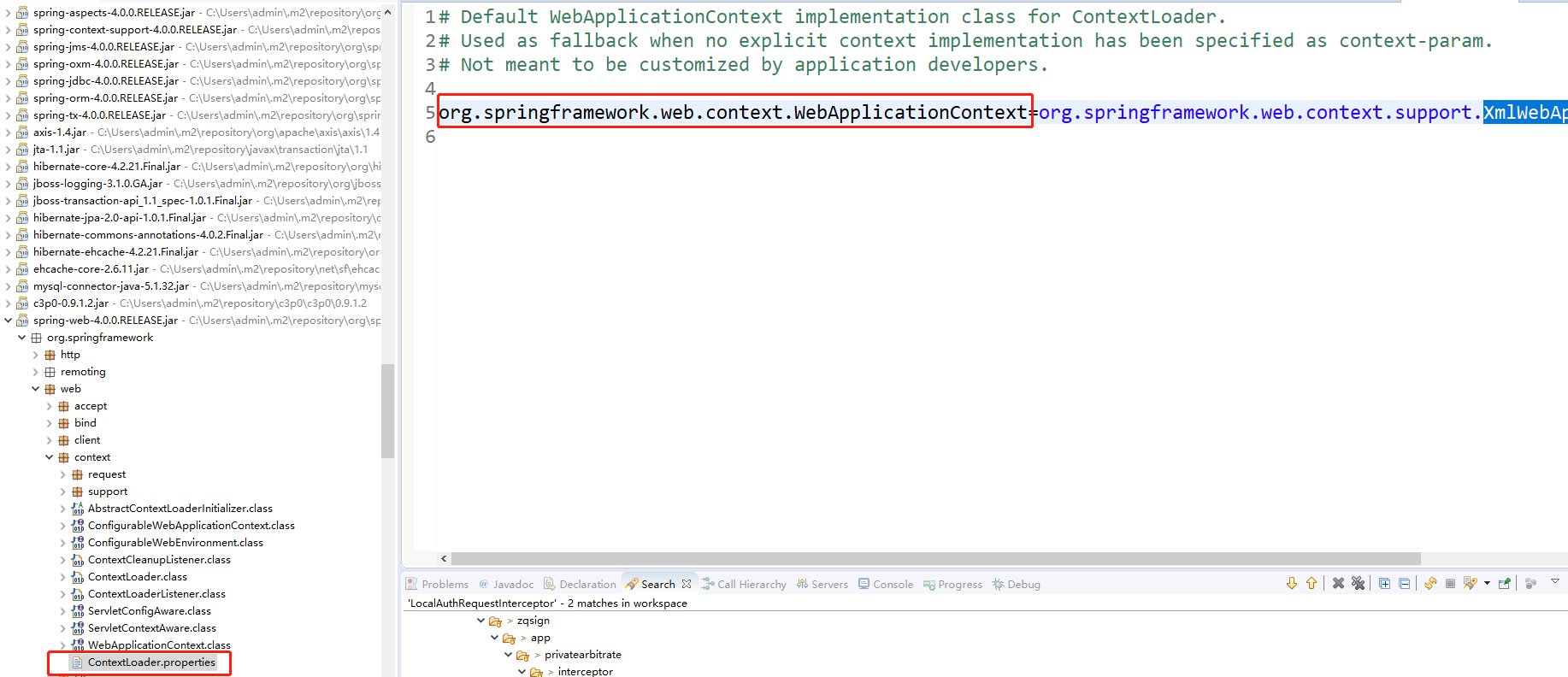Collapse zqsign folder in search results
1568x677 pixels.
coord(480,621)
